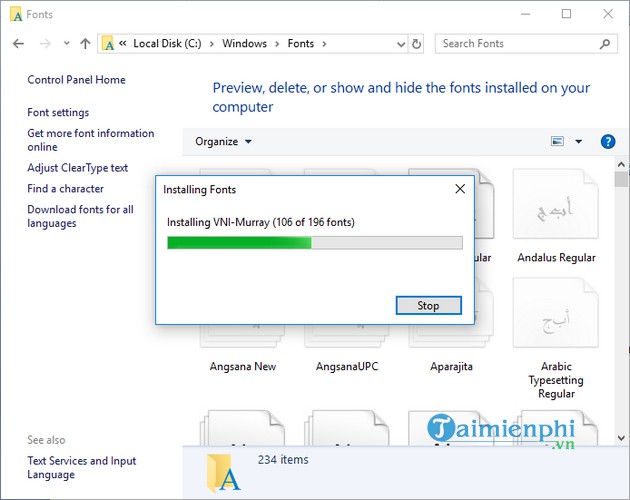Select the Aparajita font label
This screenshot has height=500, width=630.
click(x=451, y=367)
